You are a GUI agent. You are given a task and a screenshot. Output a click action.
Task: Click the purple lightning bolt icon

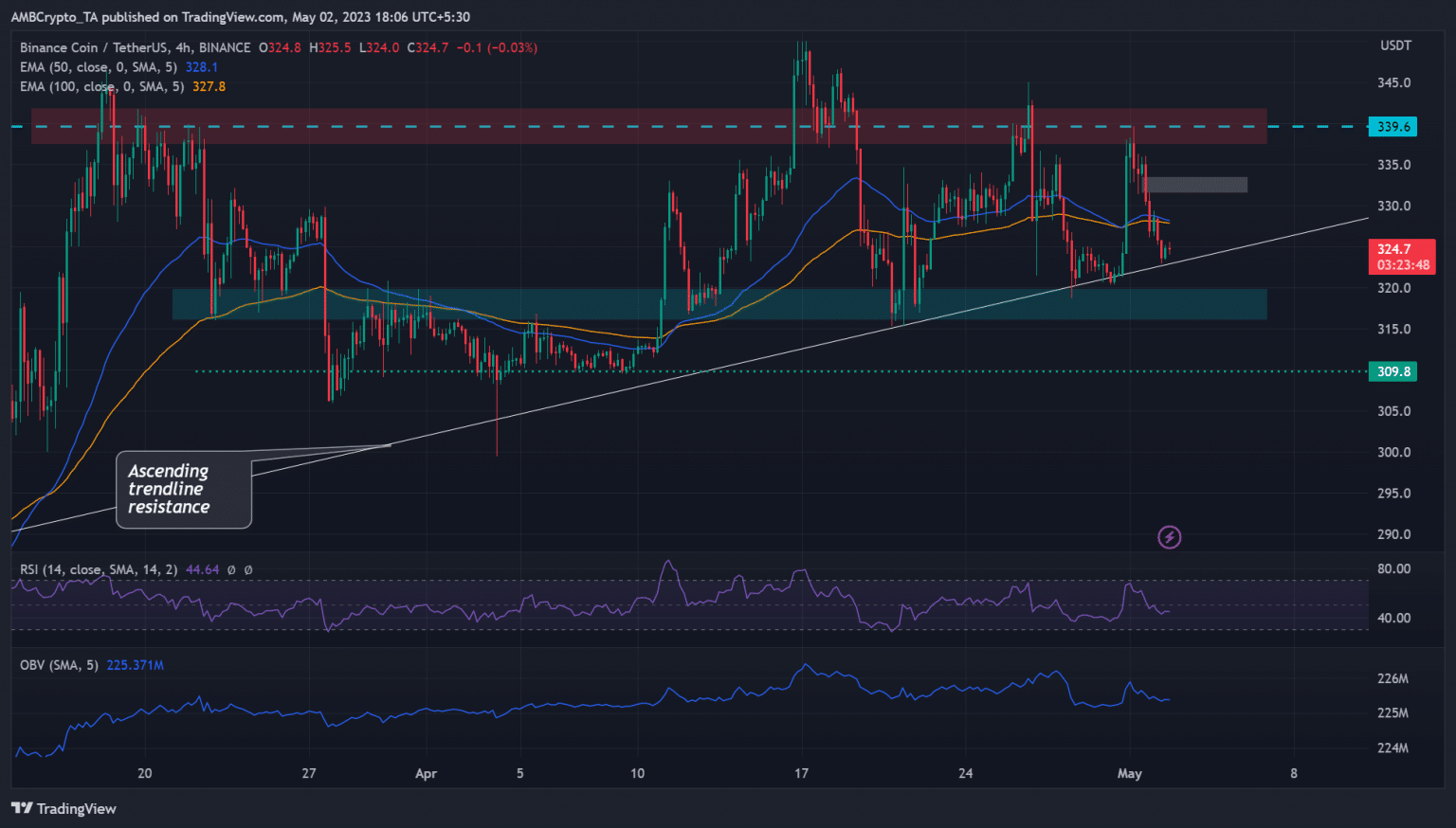(x=1170, y=537)
